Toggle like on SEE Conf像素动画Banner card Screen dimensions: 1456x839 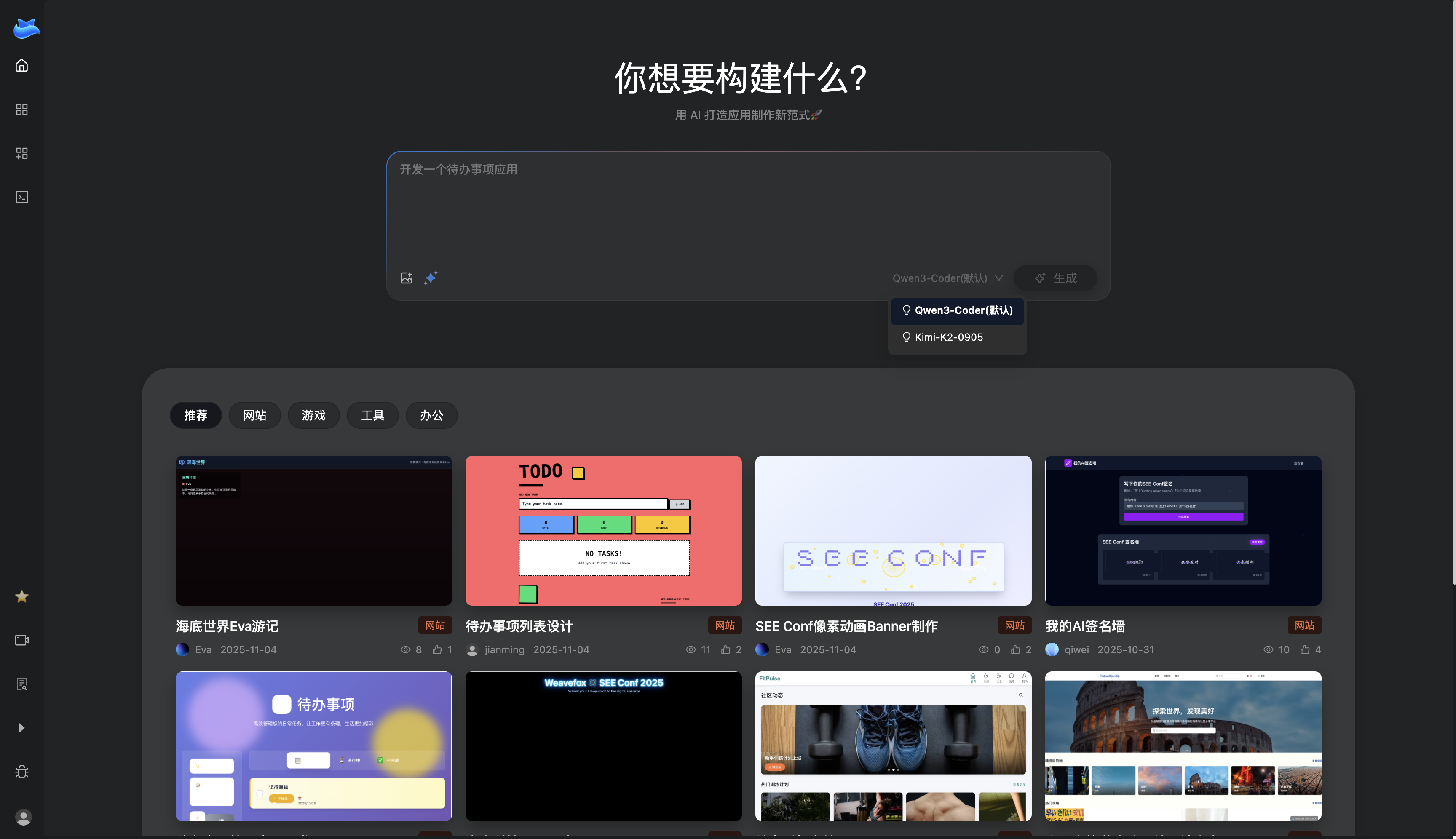tap(1016, 649)
